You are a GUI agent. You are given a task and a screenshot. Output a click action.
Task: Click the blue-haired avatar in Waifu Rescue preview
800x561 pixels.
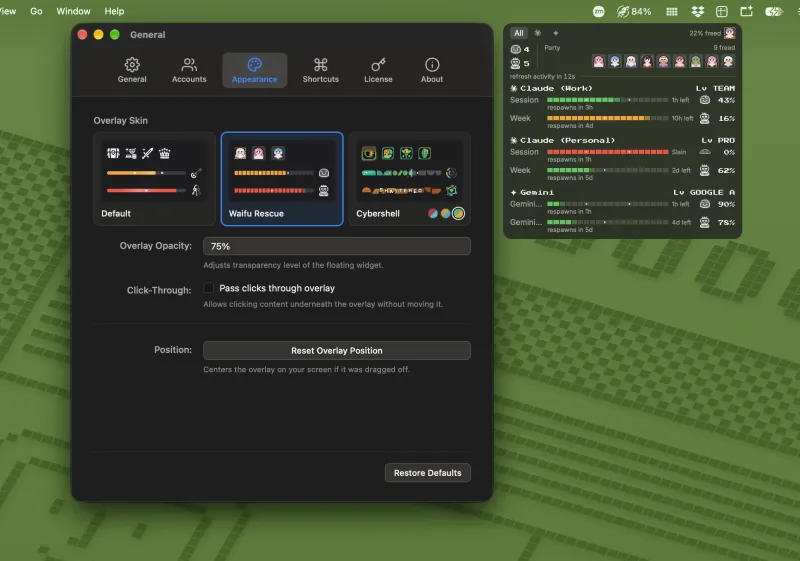(278, 153)
